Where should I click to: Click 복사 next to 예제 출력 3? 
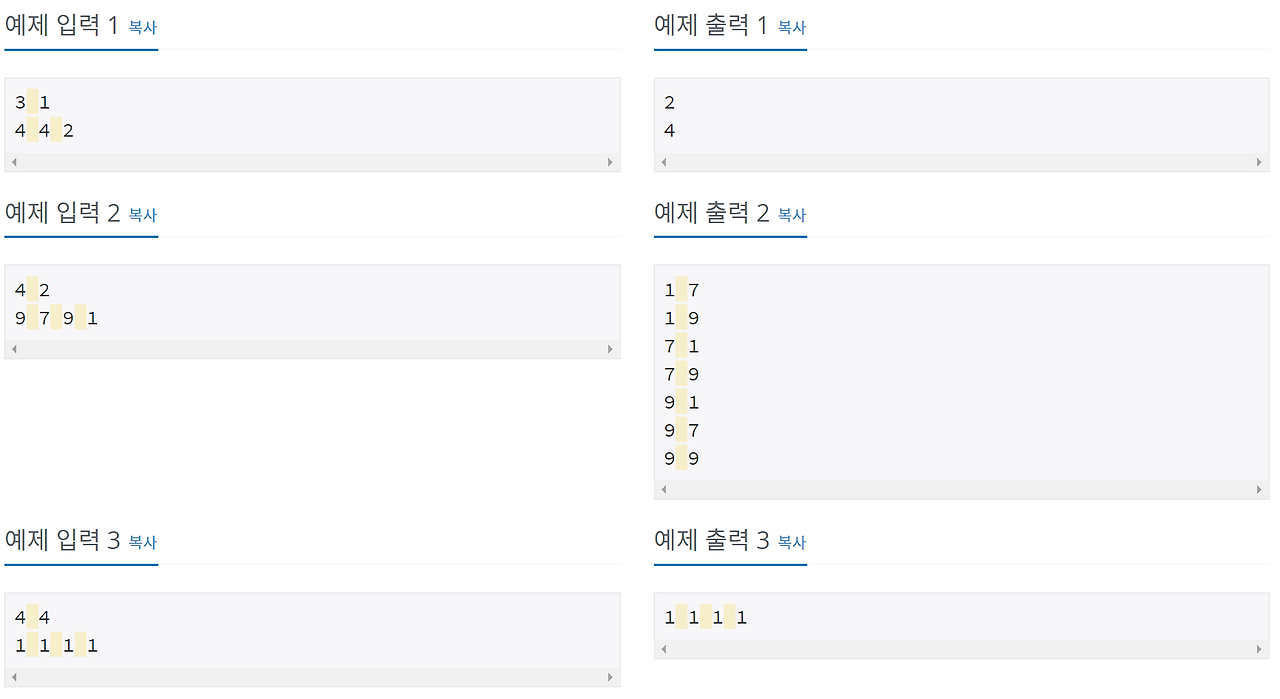click(791, 543)
